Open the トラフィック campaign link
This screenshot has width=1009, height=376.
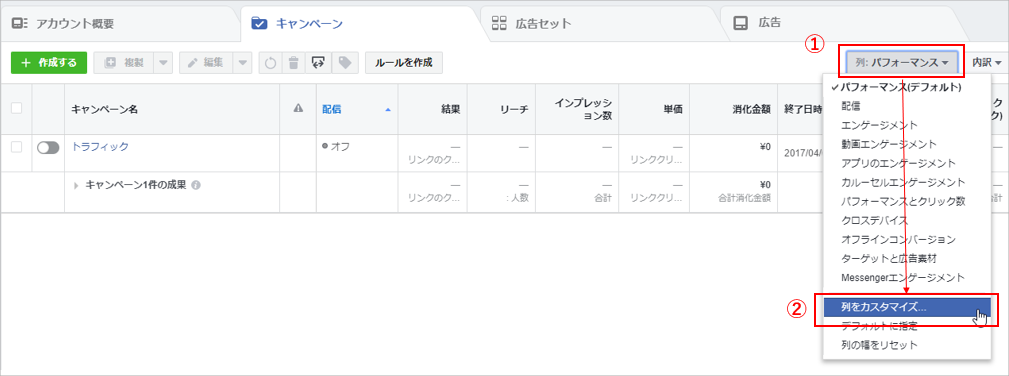tap(100, 147)
